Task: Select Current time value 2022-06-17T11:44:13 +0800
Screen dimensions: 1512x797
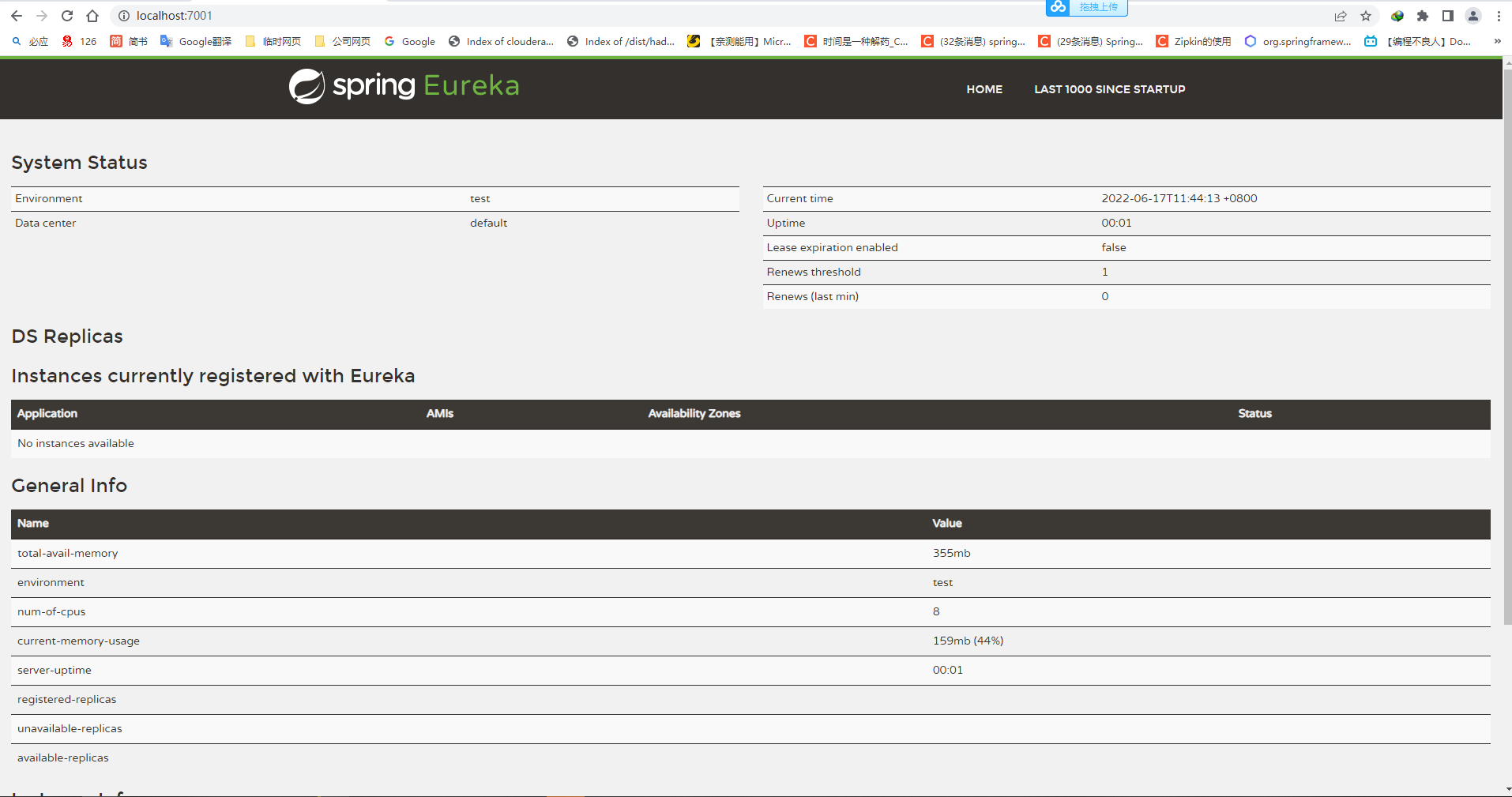Action: tap(1179, 198)
